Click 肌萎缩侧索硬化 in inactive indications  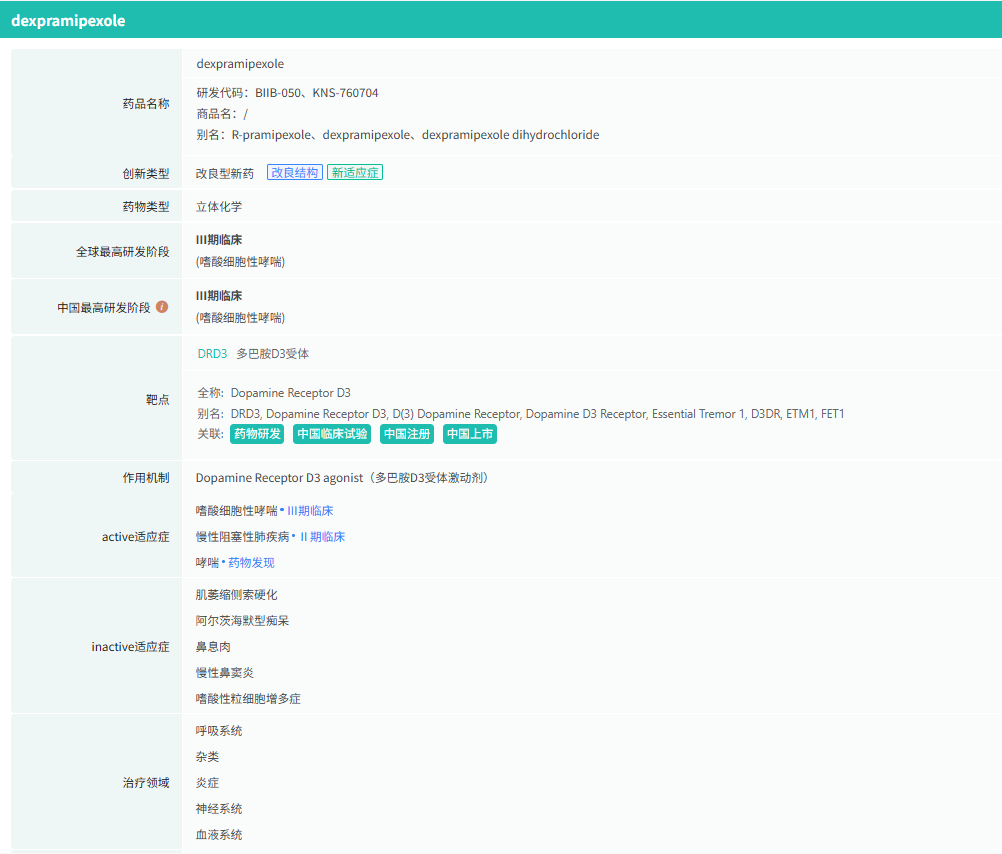236,595
